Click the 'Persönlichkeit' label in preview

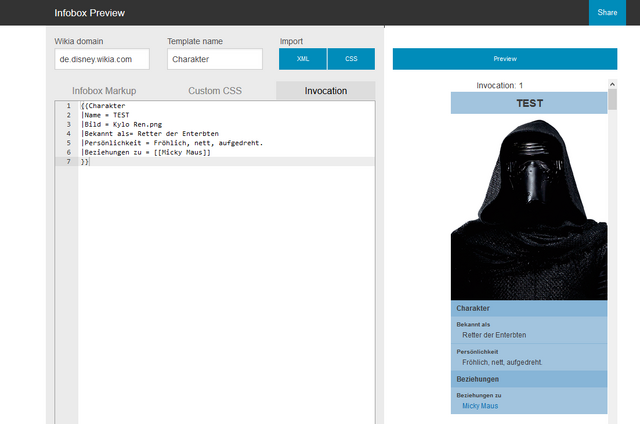click(x=477, y=352)
